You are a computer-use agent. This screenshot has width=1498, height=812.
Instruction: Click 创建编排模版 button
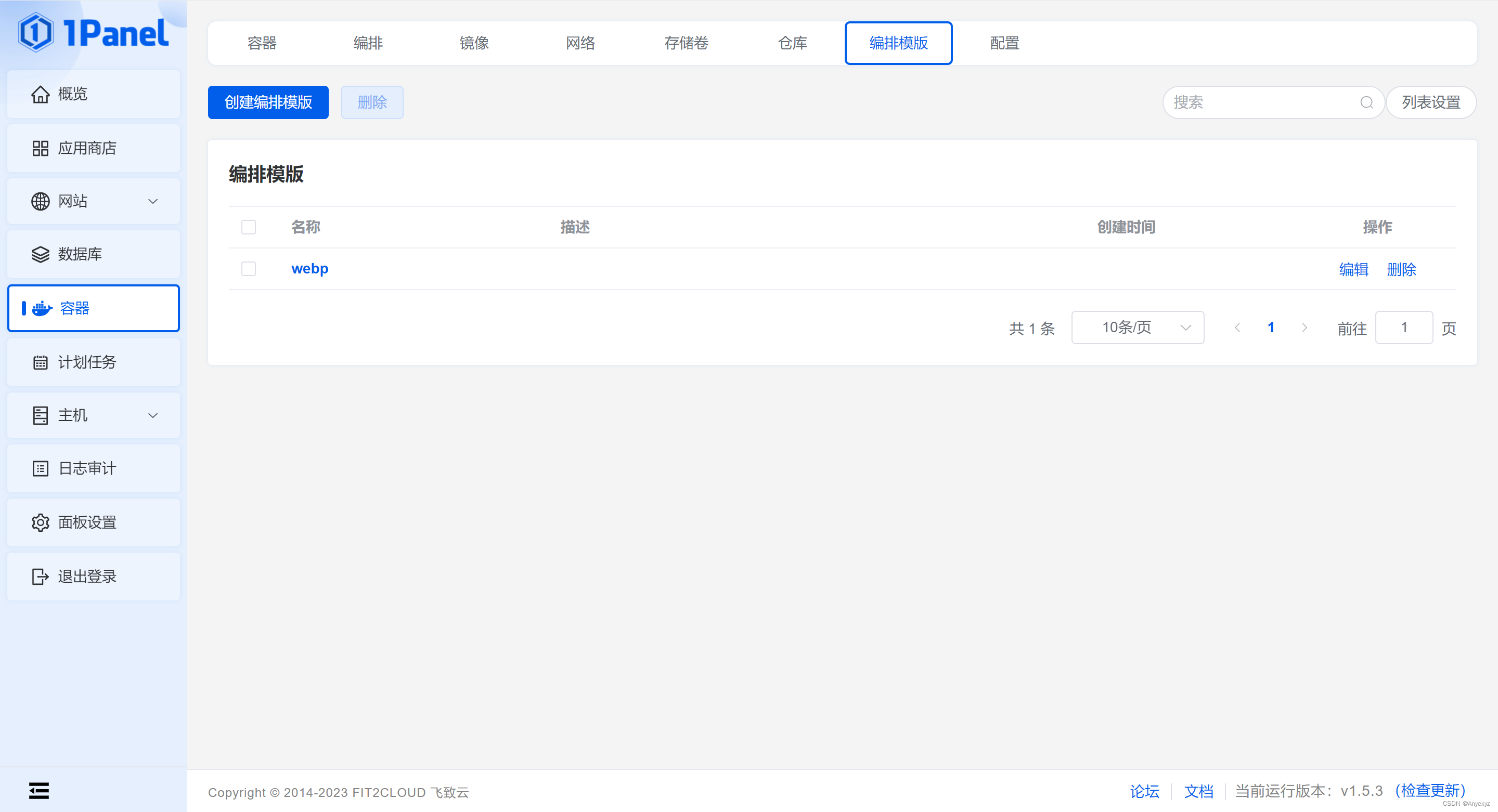point(268,103)
